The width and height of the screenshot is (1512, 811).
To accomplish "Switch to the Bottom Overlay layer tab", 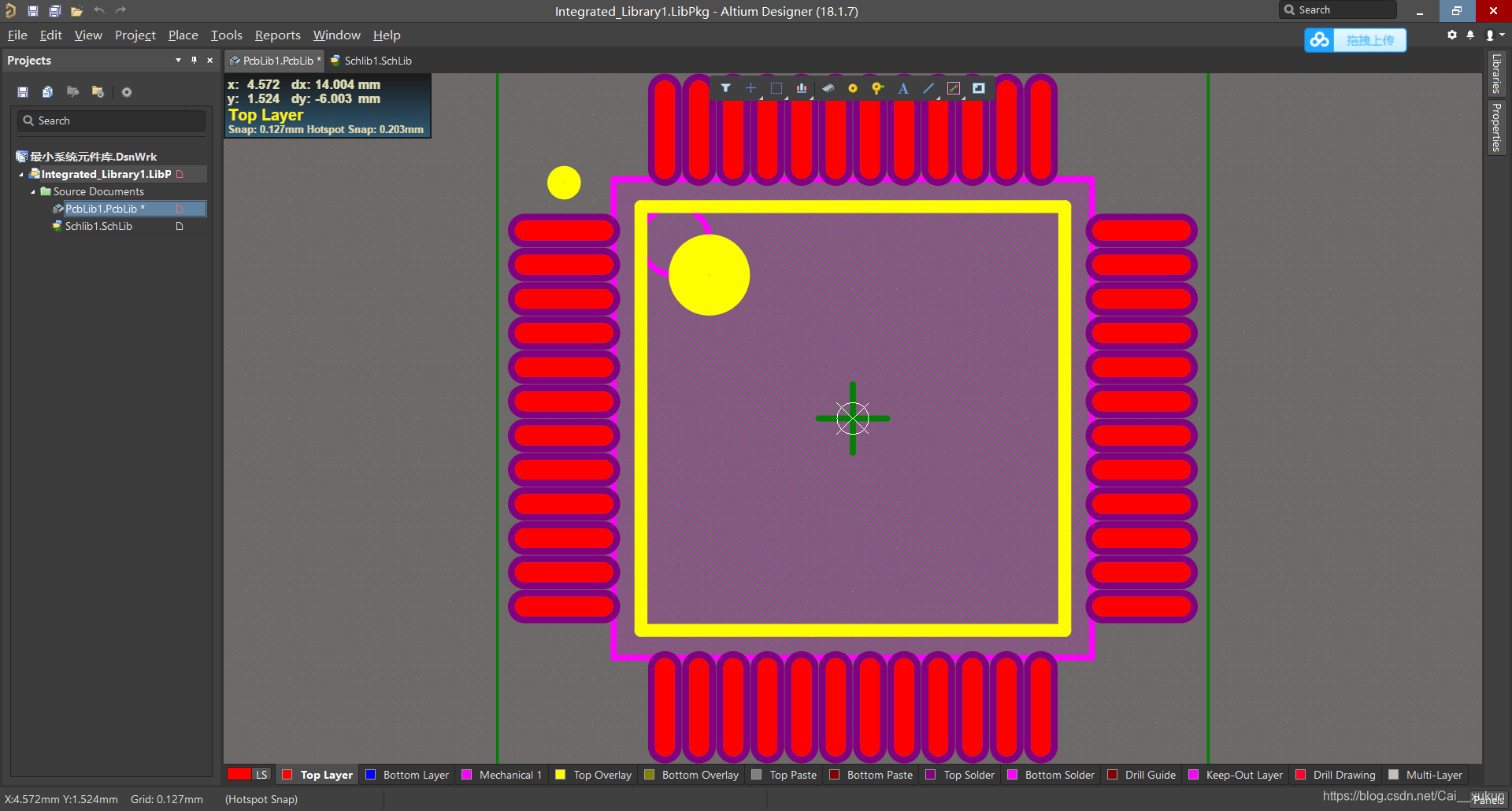I will [691, 775].
